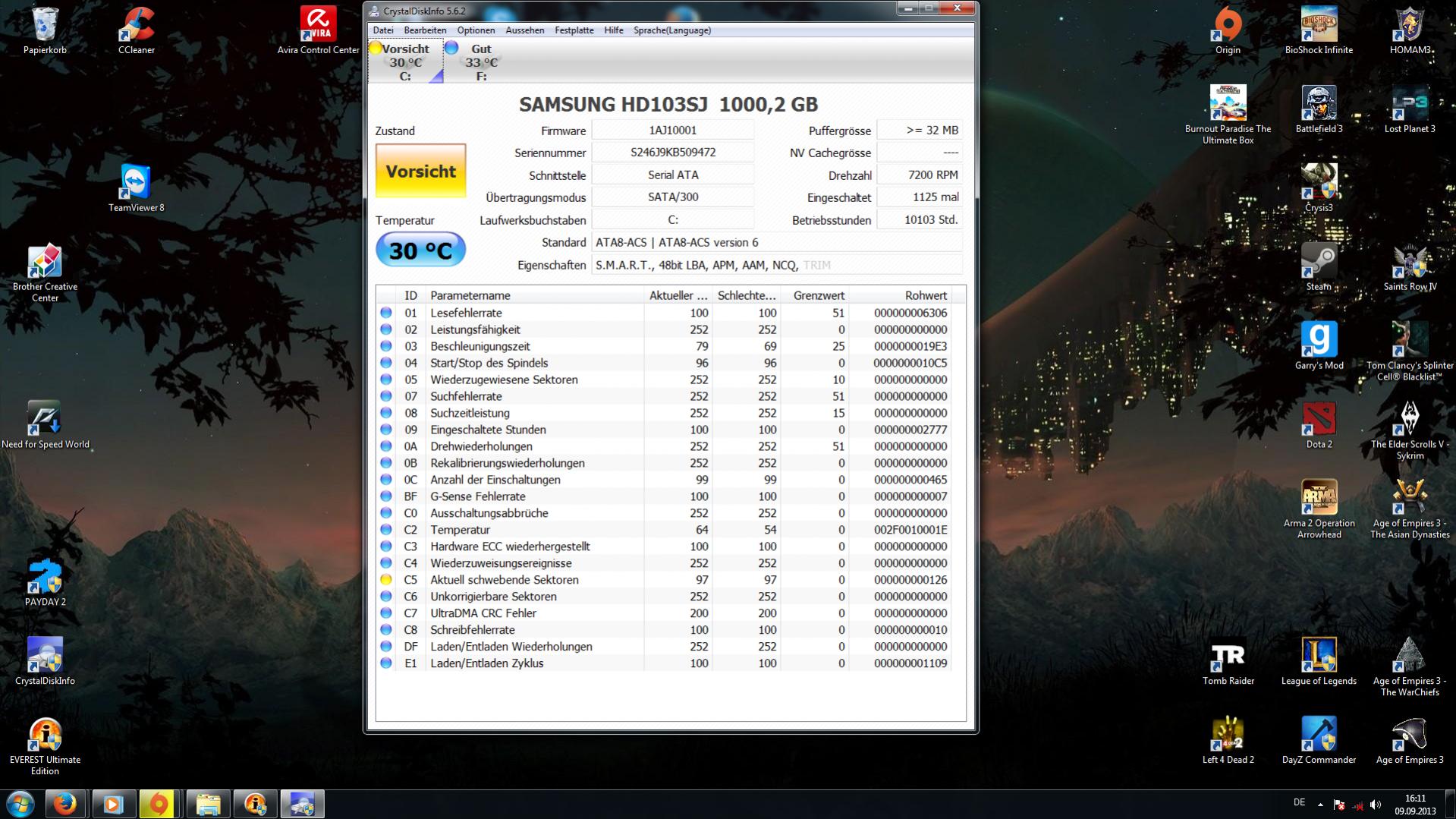
Task: Open the Datei menu
Action: coord(383,30)
